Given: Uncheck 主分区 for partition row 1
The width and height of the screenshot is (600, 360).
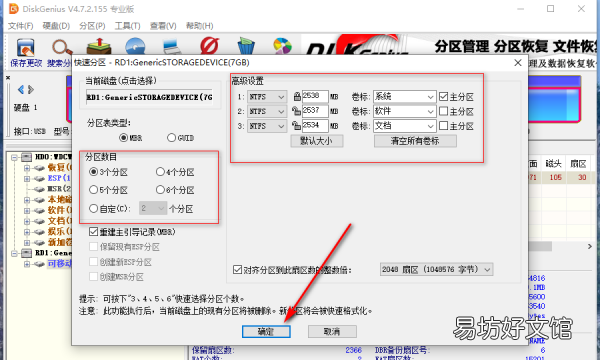Looking at the screenshot, I should [443, 96].
